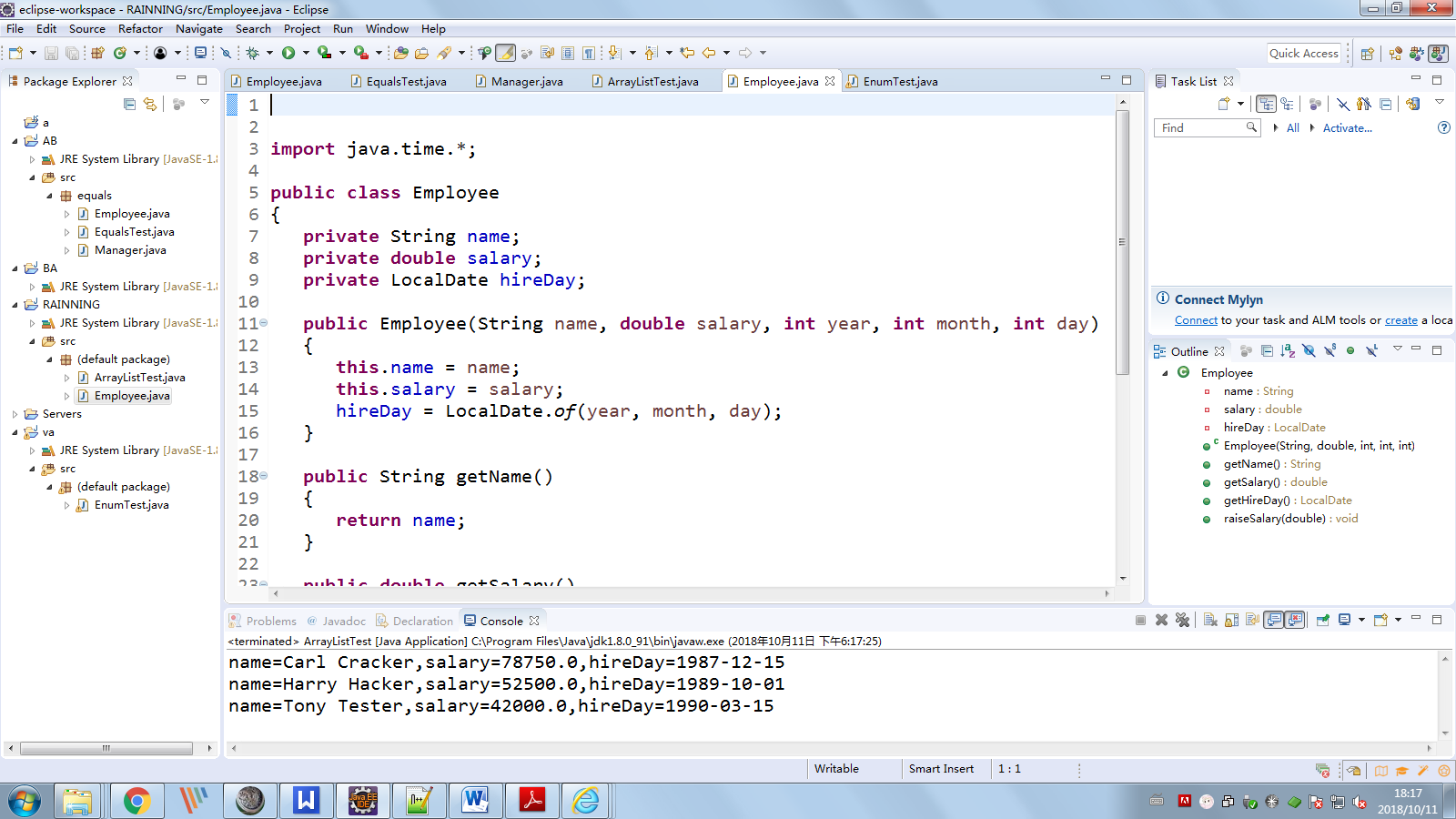Open Package Explorer view menu triangle

click(205, 102)
